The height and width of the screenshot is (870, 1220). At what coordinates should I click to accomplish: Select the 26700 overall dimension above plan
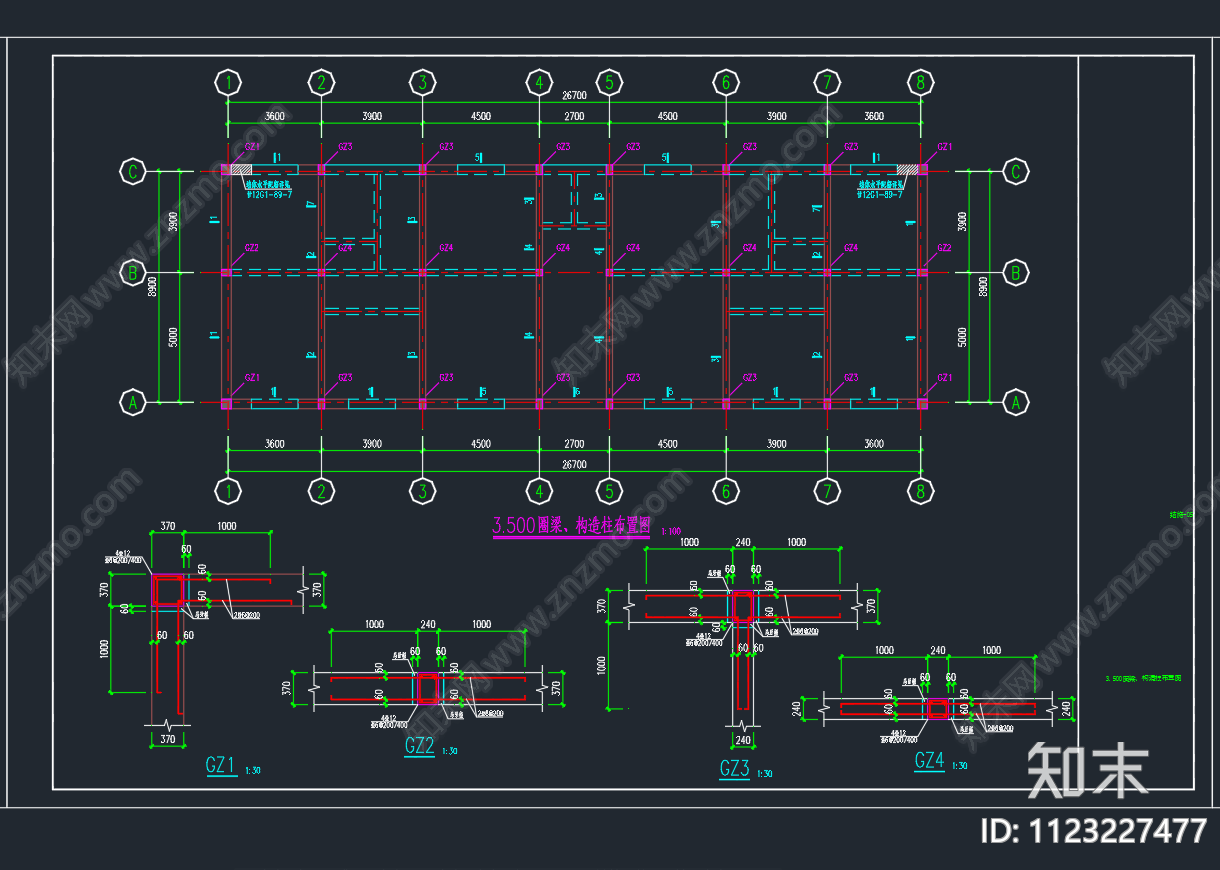(573, 96)
